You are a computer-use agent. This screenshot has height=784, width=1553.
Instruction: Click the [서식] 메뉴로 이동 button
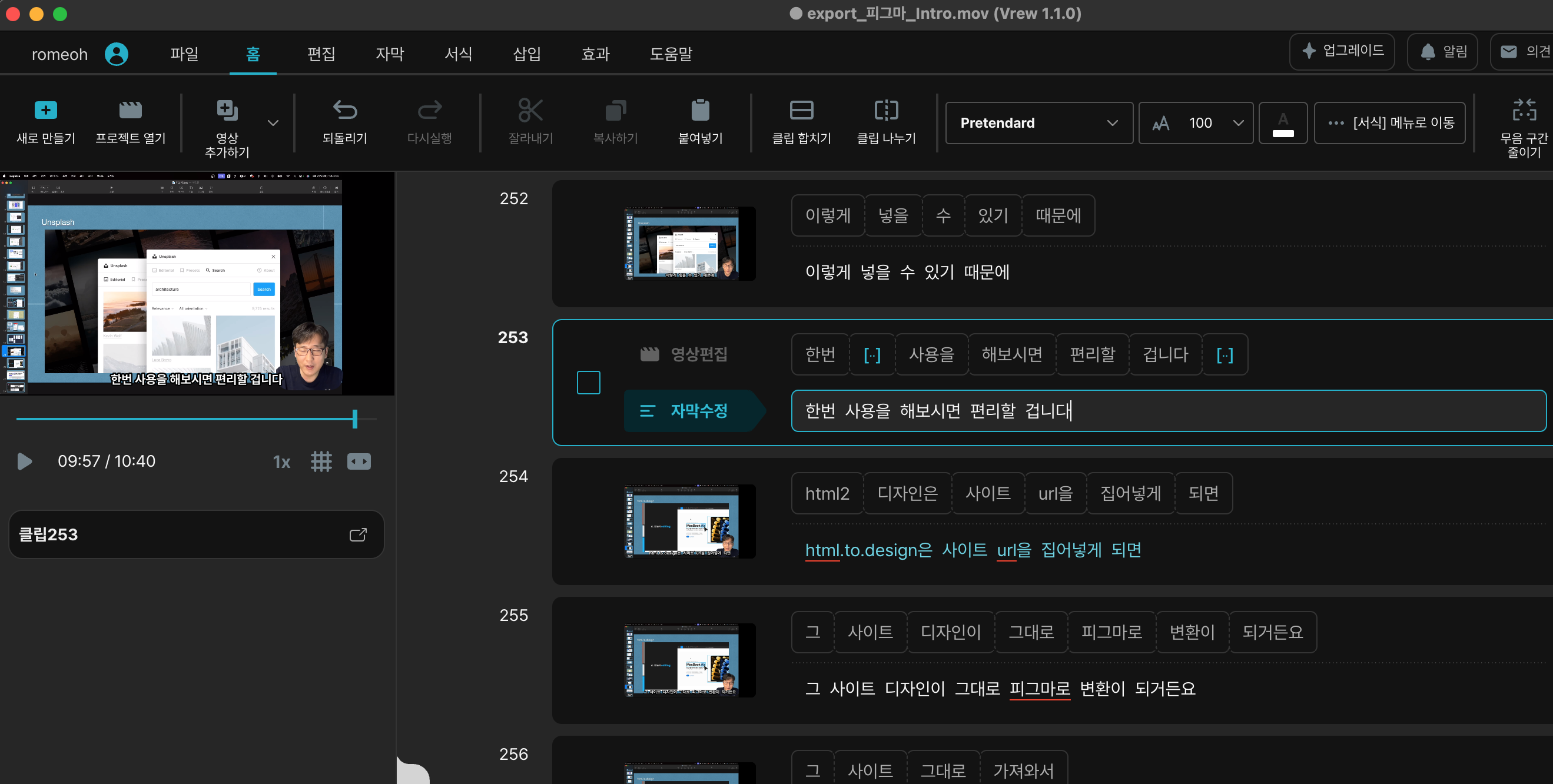[1389, 123]
